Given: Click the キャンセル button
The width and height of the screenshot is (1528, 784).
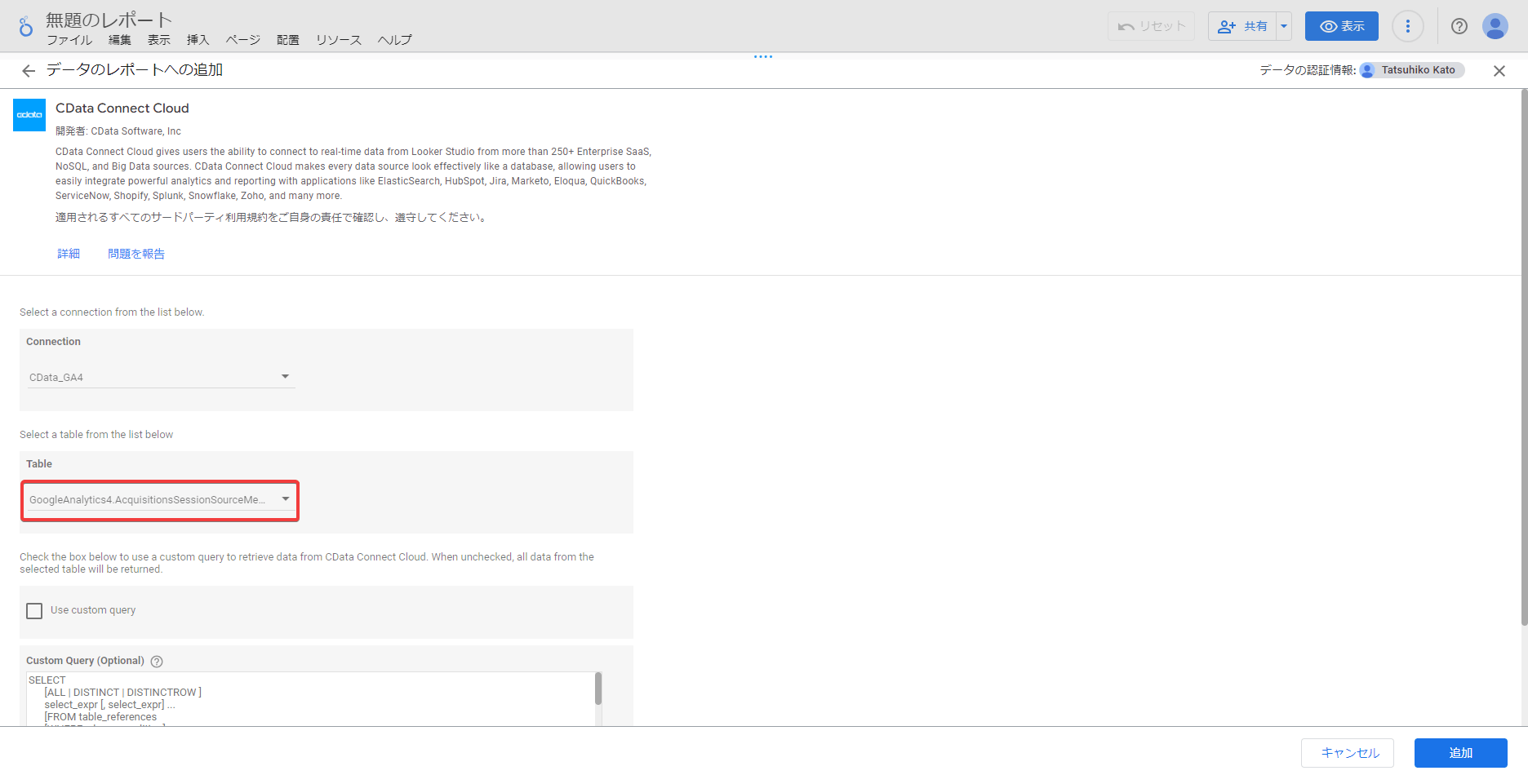Looking at the screenshot, I should click(1348, 753).
